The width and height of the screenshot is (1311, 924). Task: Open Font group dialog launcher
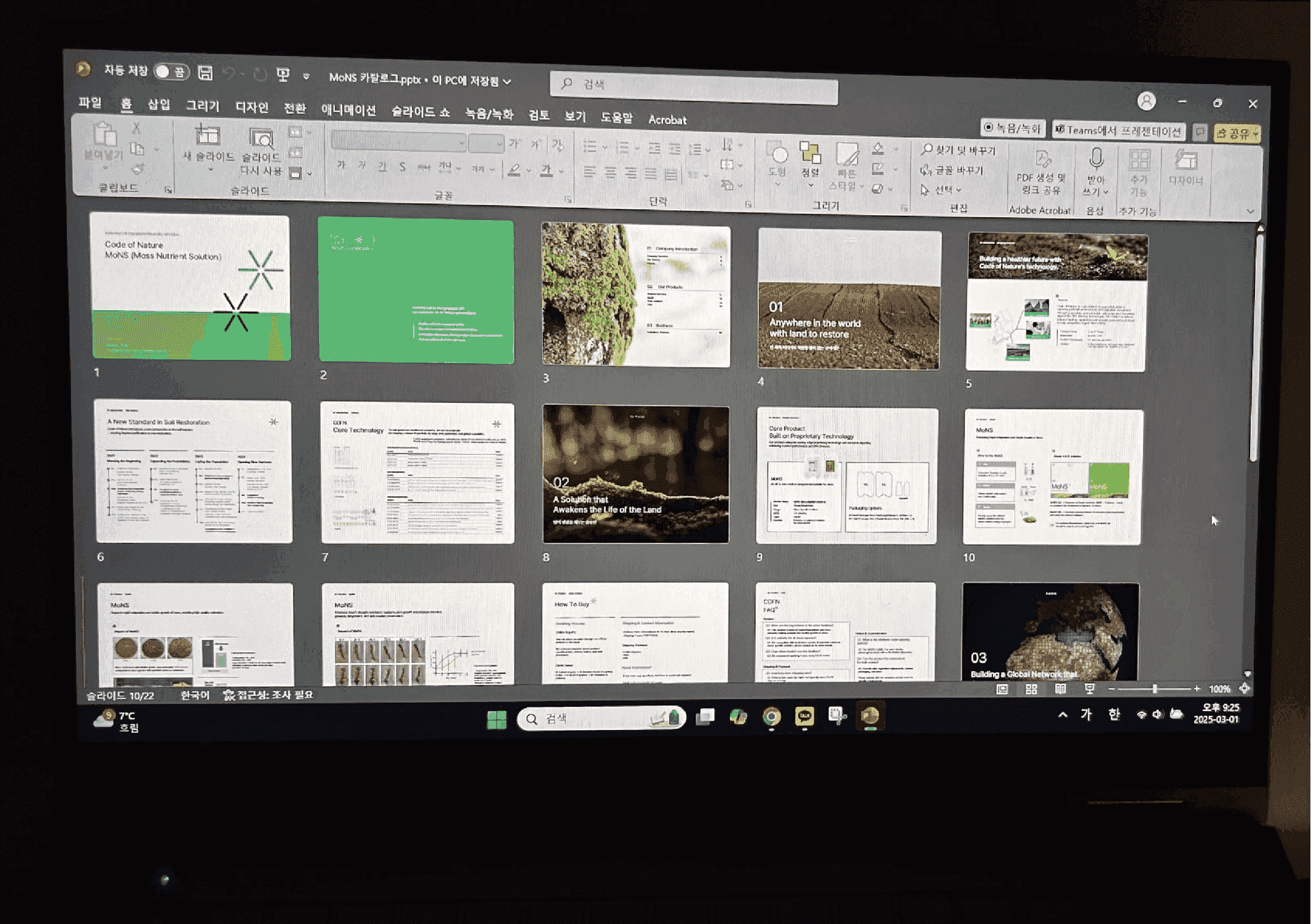(x=568, y=199)
